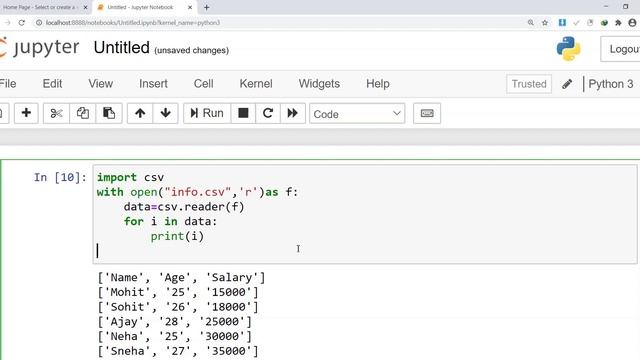Move selected cell up arrow
This screenshot has height=360, width=640.
(140, 113)
